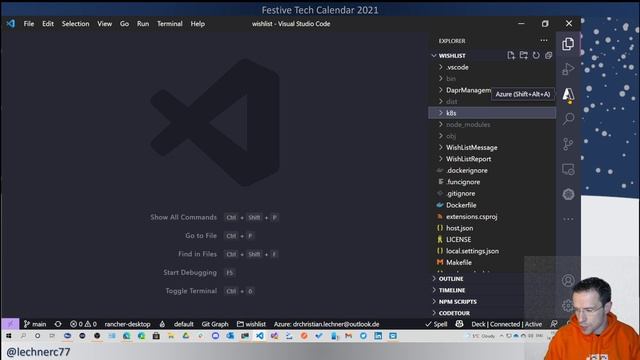
Task: Open the Search view in activity bar
Action: click(568, 119)
